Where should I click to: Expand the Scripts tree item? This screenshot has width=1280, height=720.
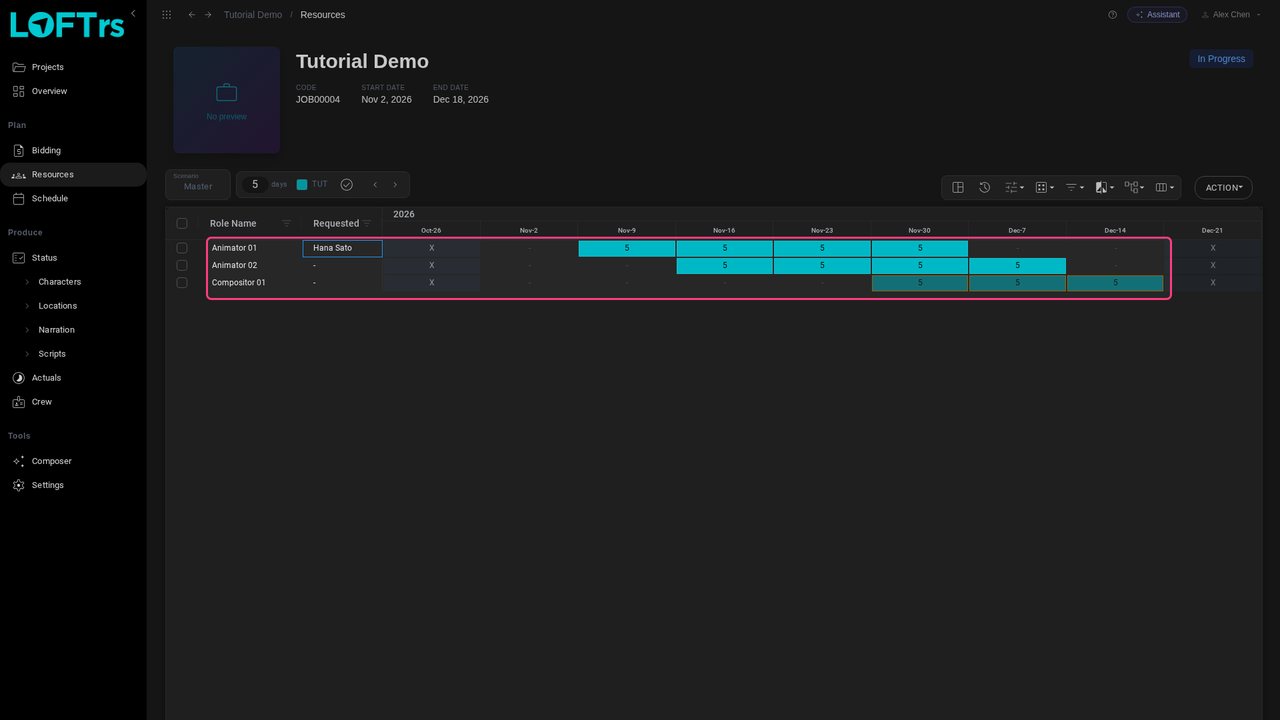tap(27, 354)
